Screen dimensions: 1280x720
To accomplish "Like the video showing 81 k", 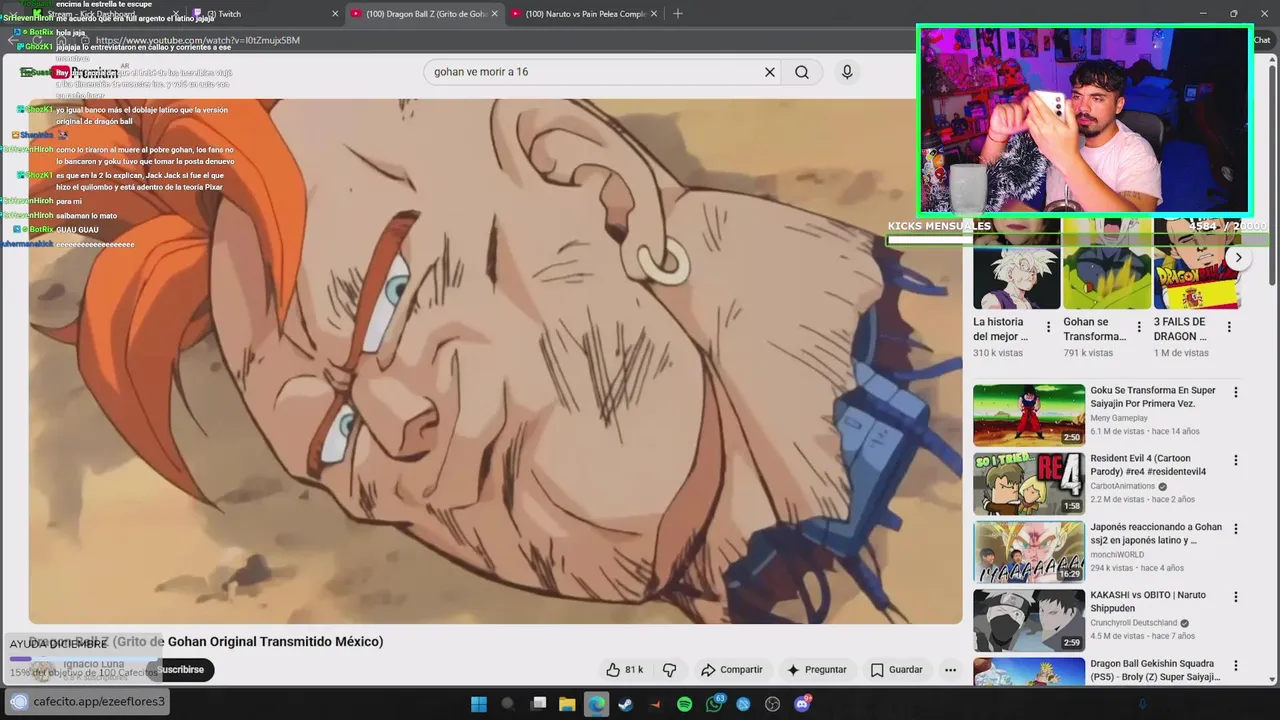I will coord(624,670).
